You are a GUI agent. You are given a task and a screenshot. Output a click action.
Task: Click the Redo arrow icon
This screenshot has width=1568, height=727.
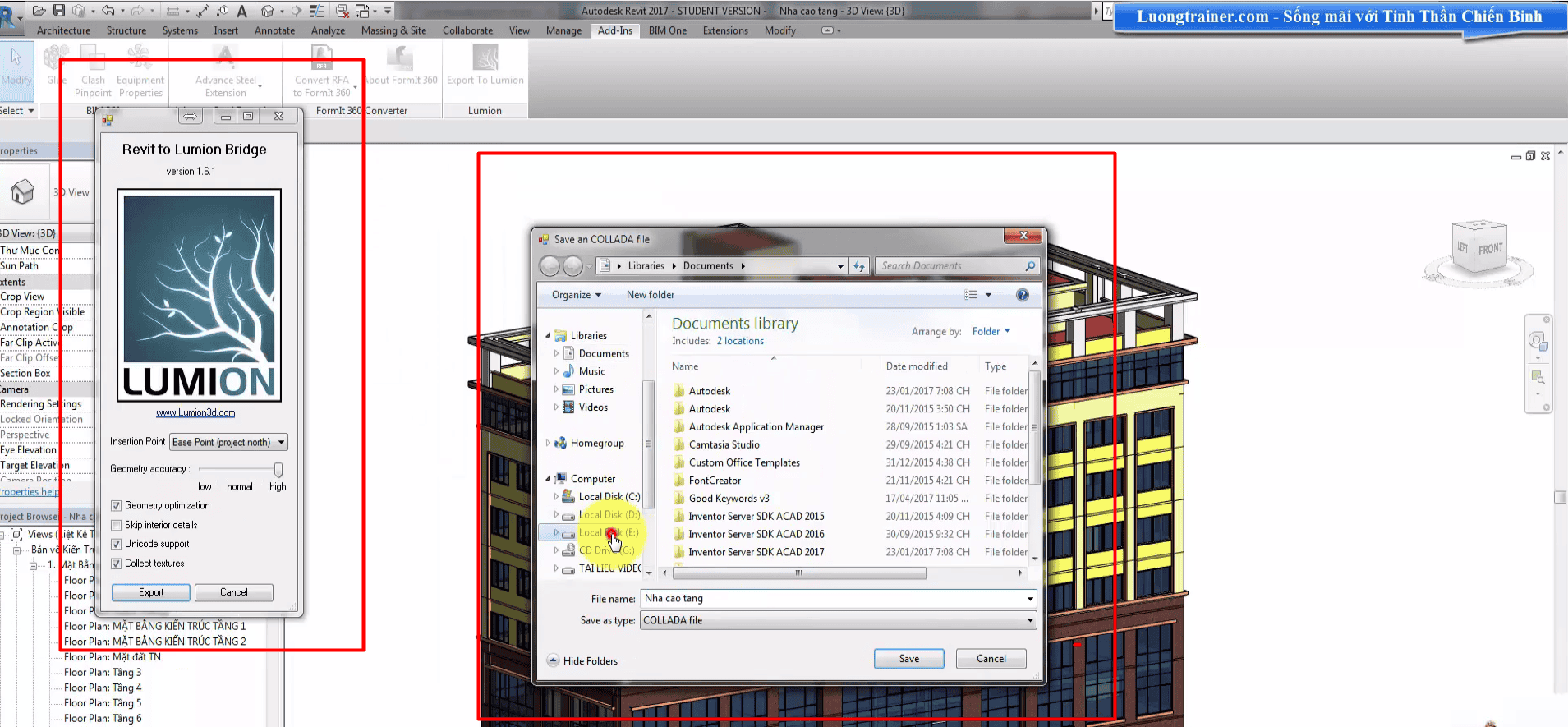point(137,11)
